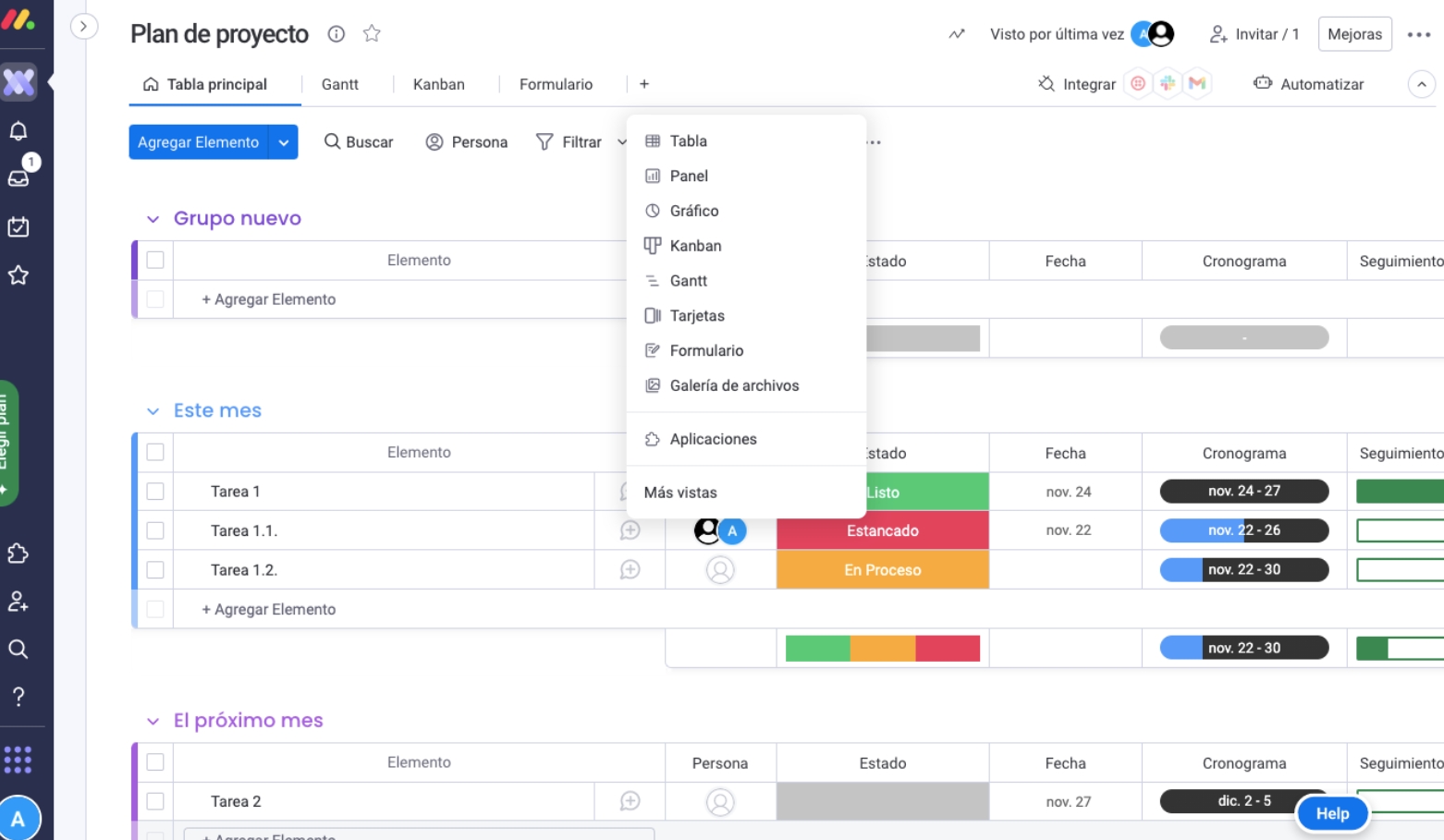Click the monday.com logo at top left

pyautogui.click(x=18, y=20)
